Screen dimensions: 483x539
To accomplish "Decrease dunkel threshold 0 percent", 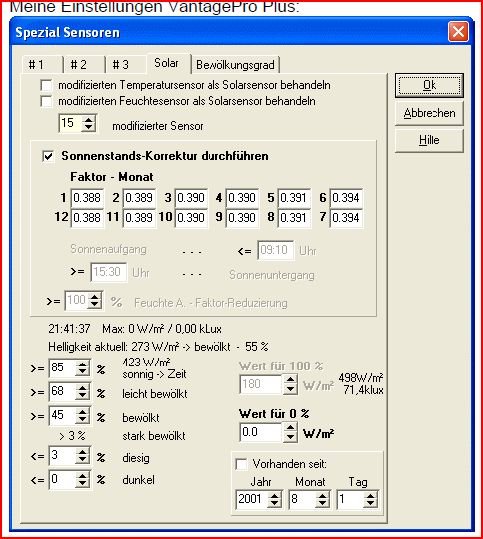I will tap(83, 484).
